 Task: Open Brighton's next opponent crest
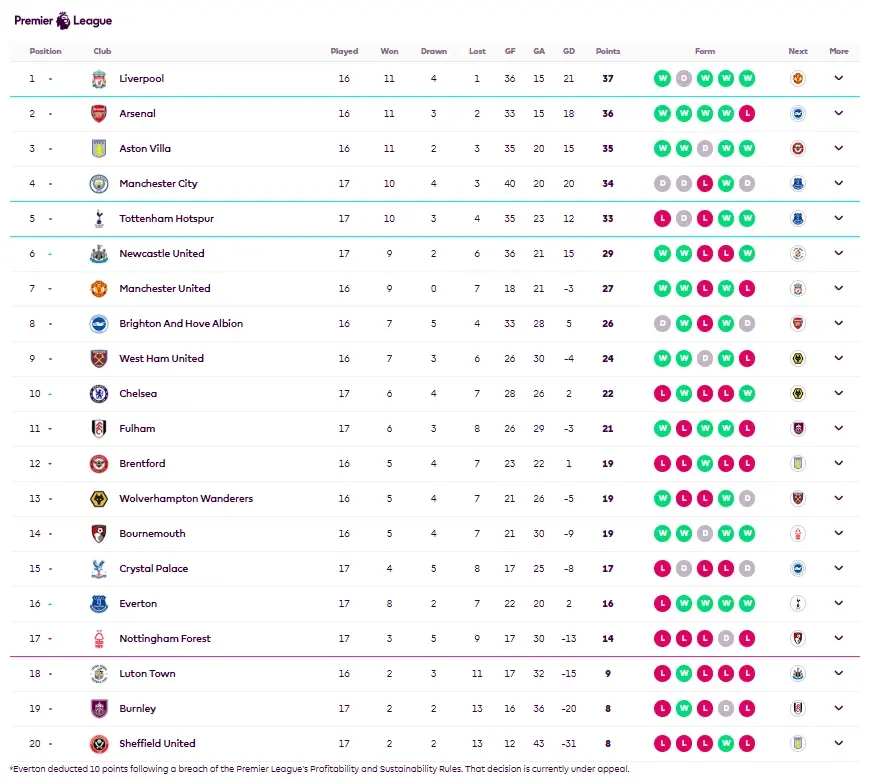point(798,323)
